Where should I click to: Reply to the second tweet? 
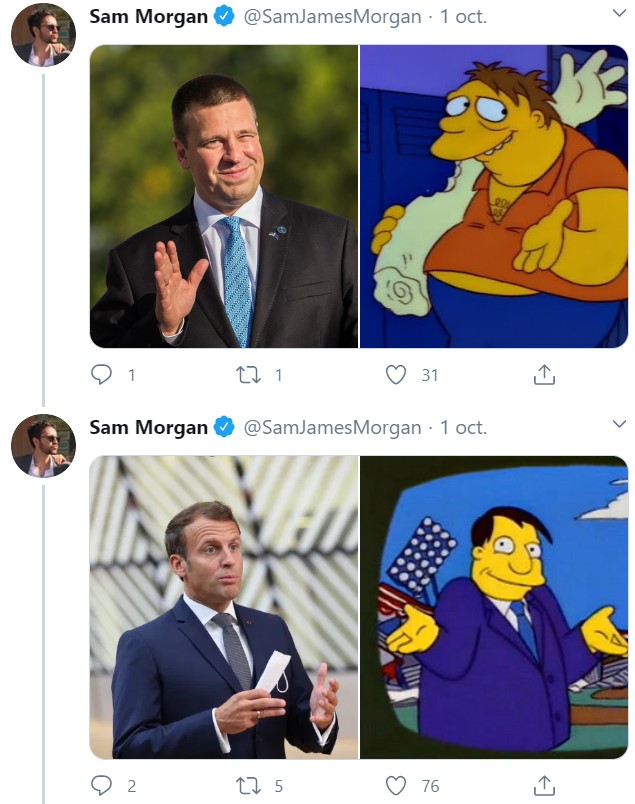pos(102,785)
